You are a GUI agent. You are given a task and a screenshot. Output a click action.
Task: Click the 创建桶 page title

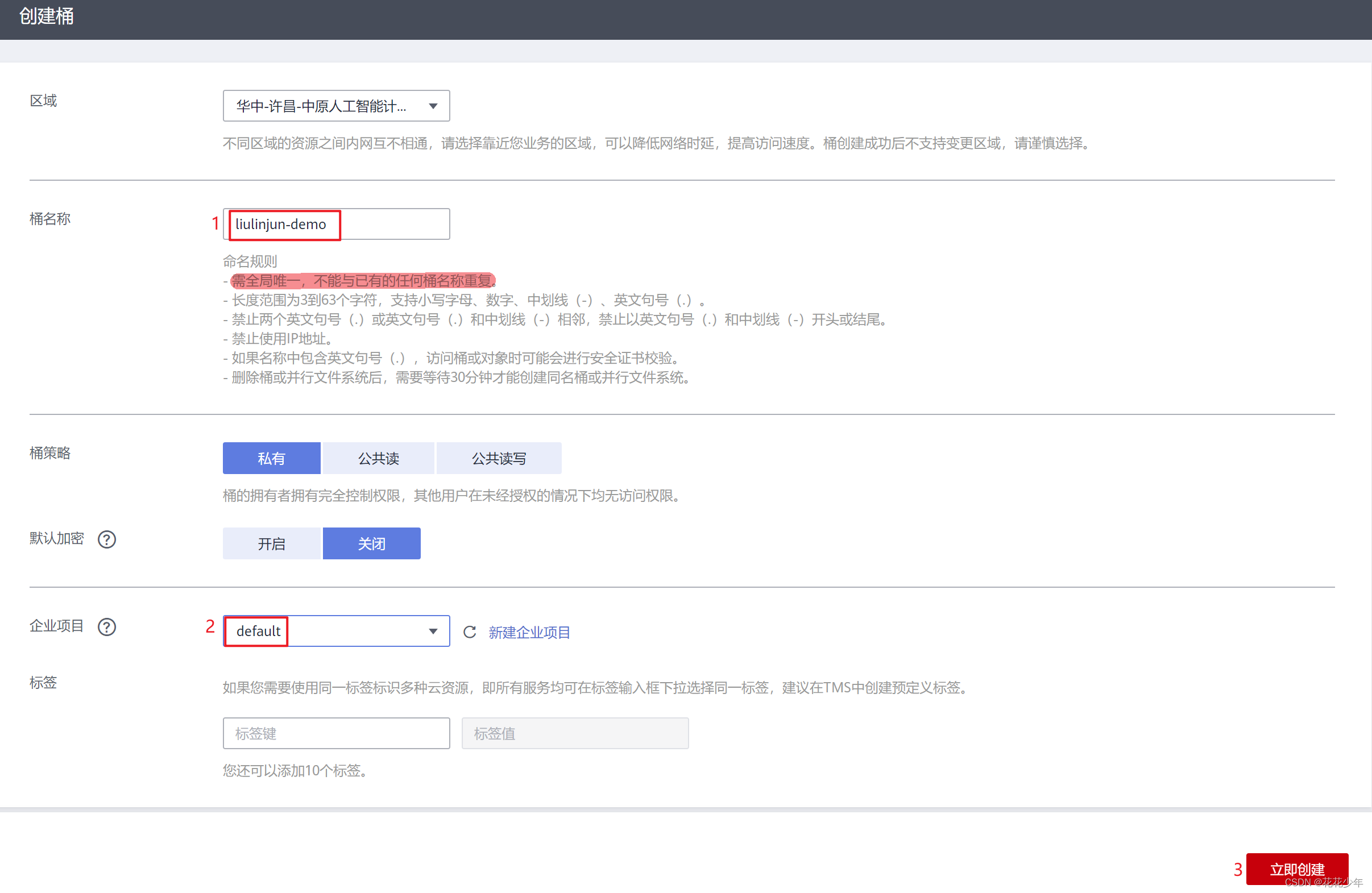[x=46, y=16]
